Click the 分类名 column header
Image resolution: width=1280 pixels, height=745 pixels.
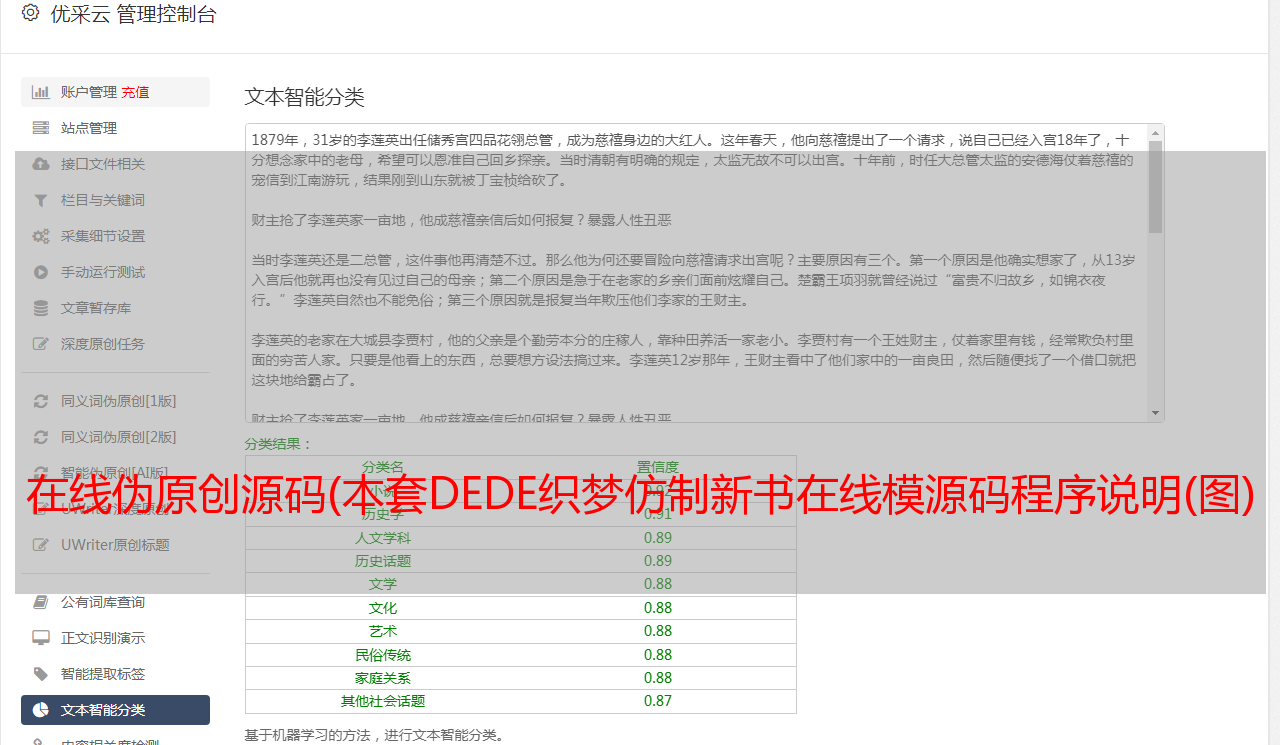(383, 467)
